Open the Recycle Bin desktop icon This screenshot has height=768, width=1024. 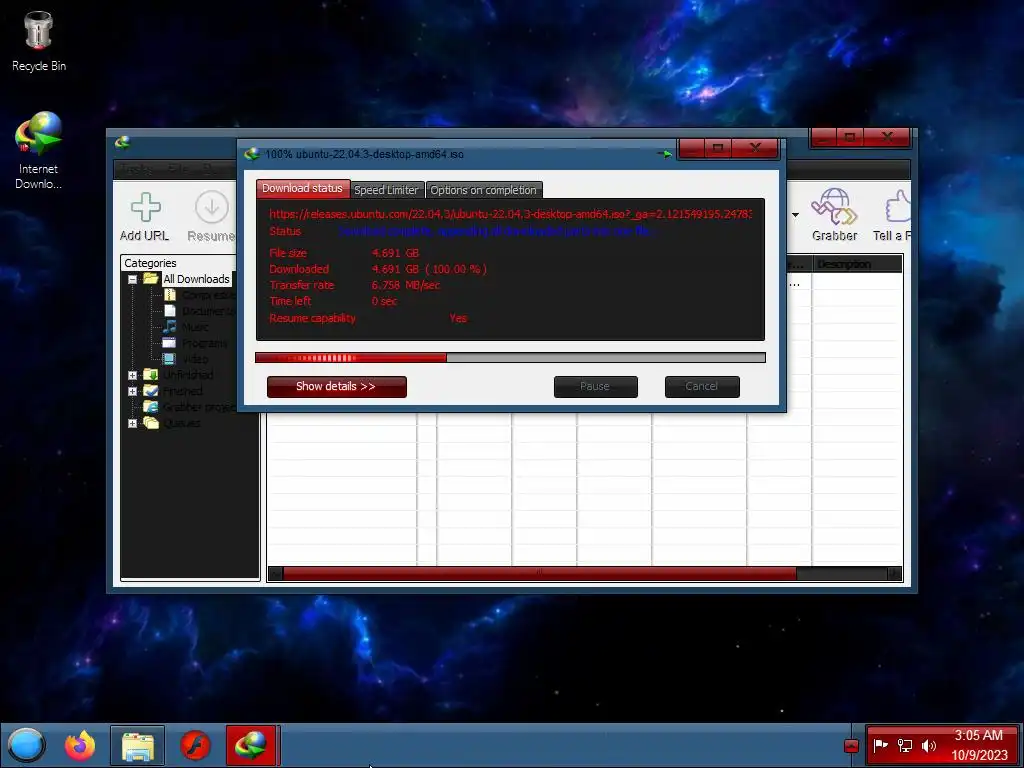click(x=39, y=41)
